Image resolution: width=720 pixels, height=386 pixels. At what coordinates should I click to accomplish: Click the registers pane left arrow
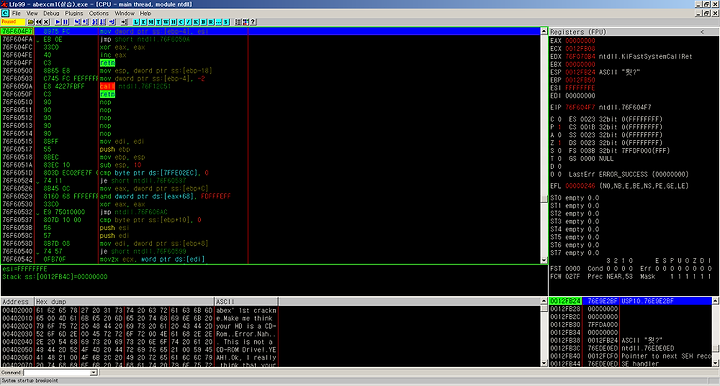[x=702, y=32]
